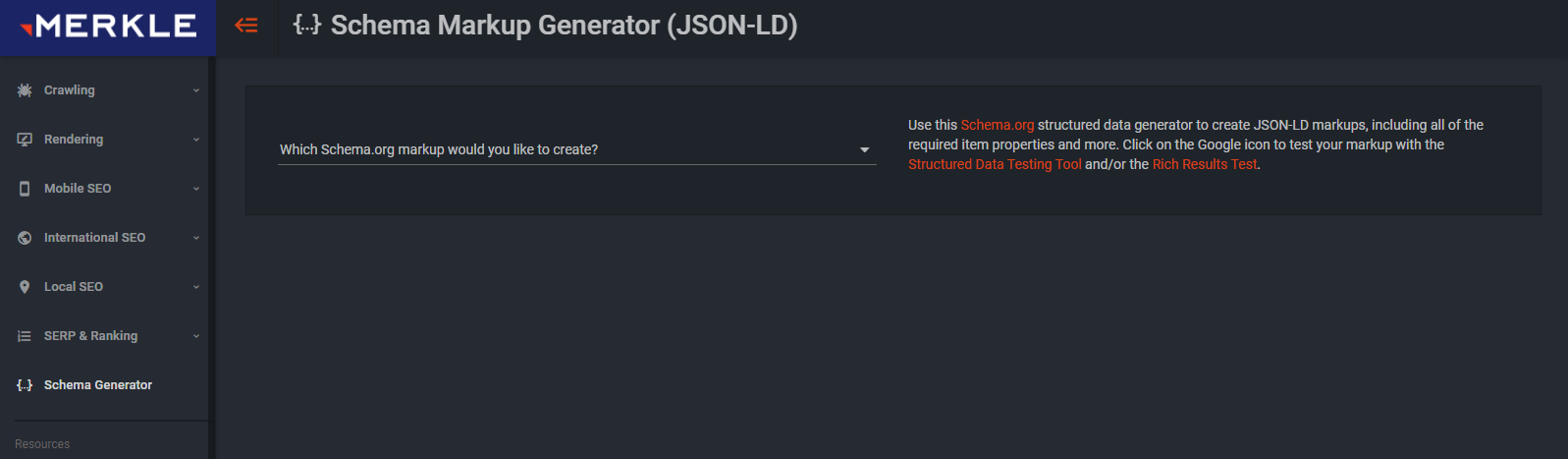This screenshot has height=459, width=1568.
Task: Follow the Schema.org link
Action: click(x=997, y=125)
